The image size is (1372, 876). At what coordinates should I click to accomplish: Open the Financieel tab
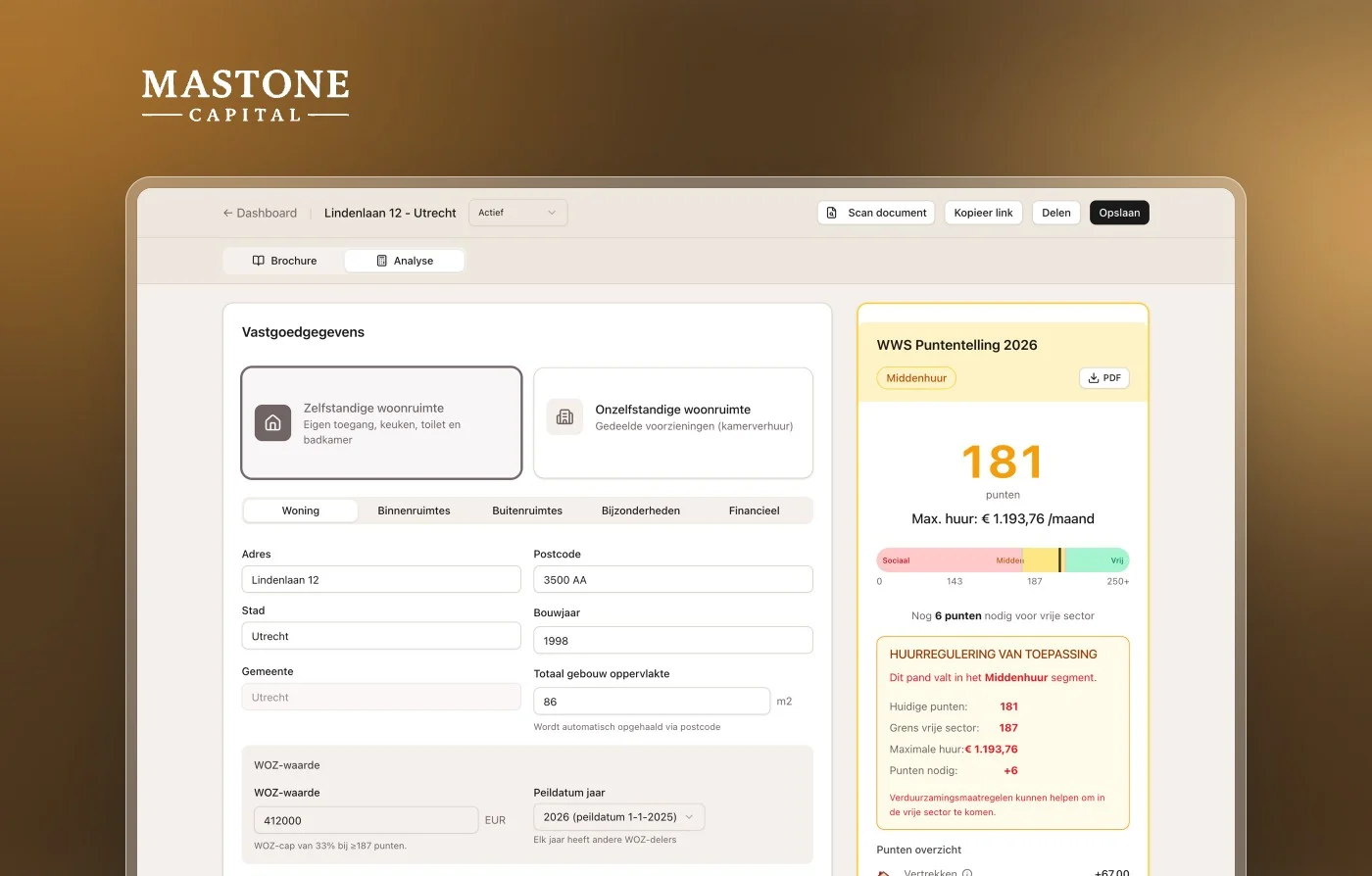[755, 511]
